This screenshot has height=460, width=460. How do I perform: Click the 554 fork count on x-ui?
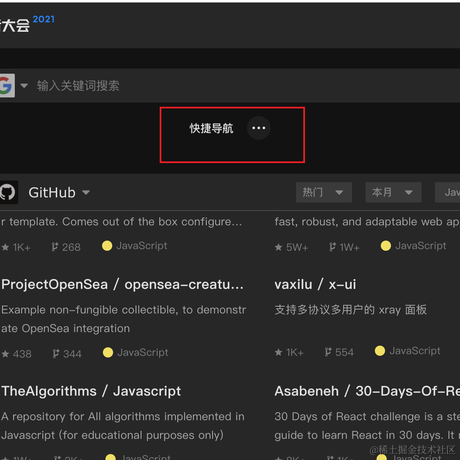(x=339, y=352)
